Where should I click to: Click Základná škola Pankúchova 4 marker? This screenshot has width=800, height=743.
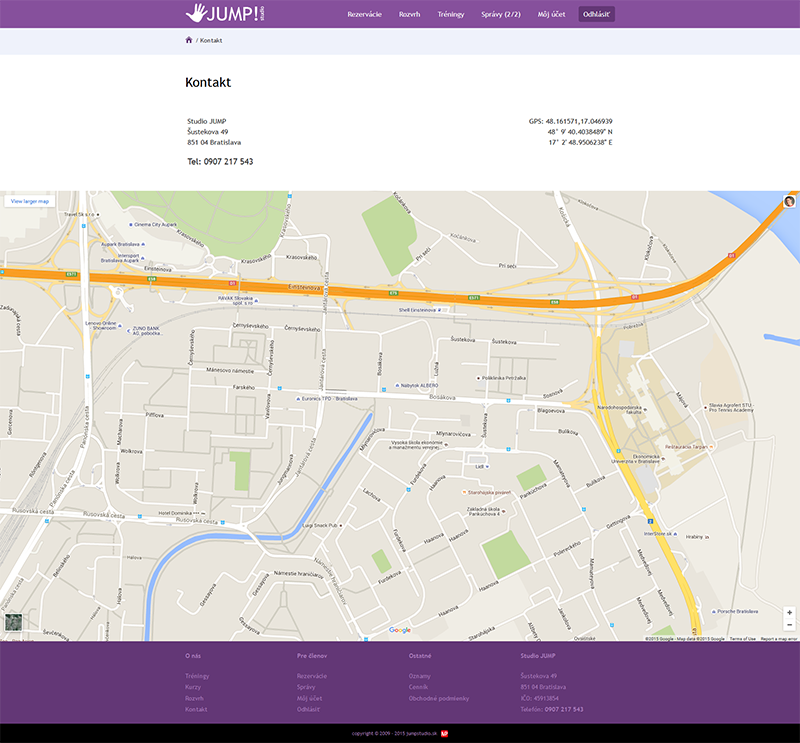coord(486,511)
